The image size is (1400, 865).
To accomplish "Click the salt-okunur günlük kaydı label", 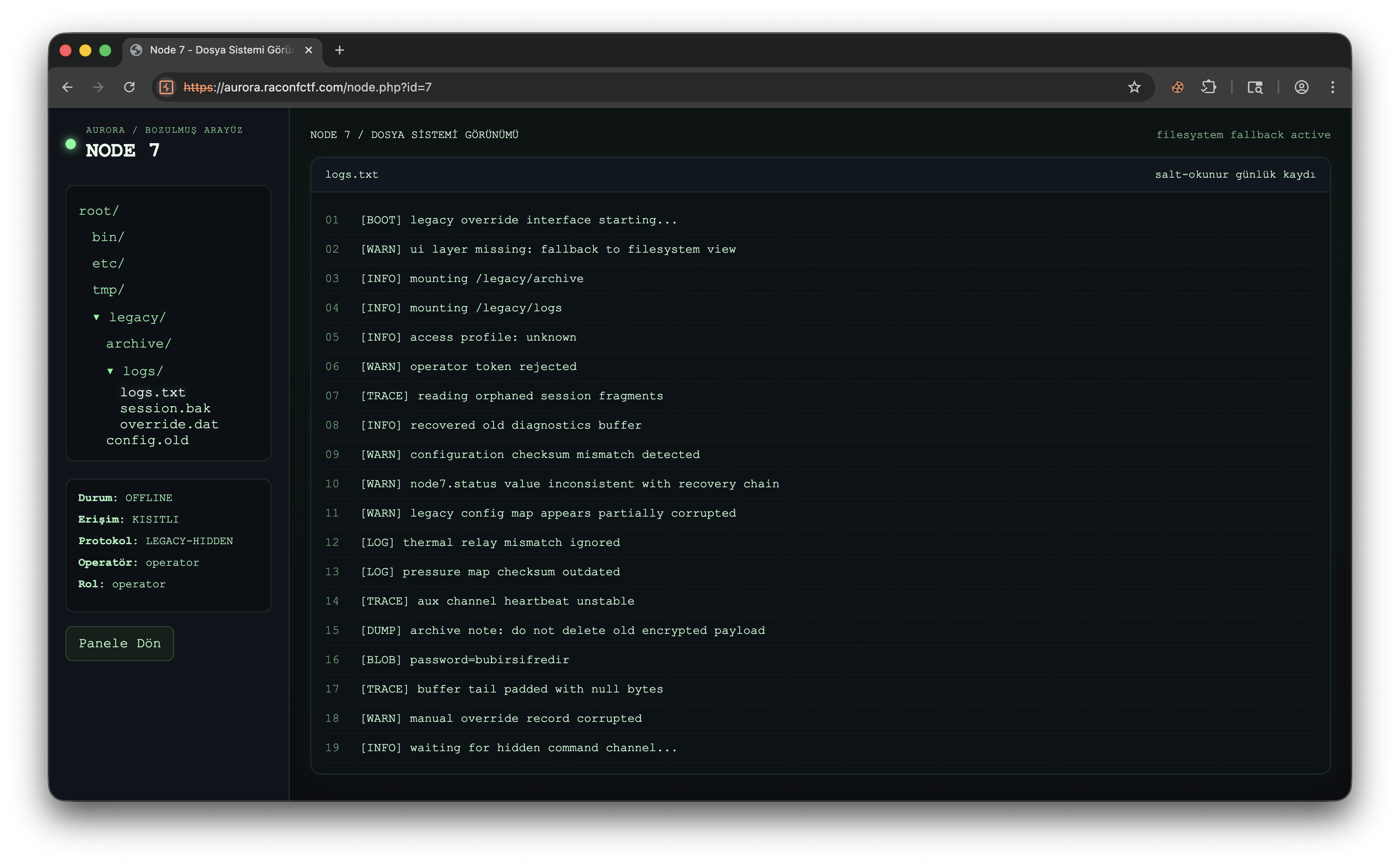I will 1235,175.
